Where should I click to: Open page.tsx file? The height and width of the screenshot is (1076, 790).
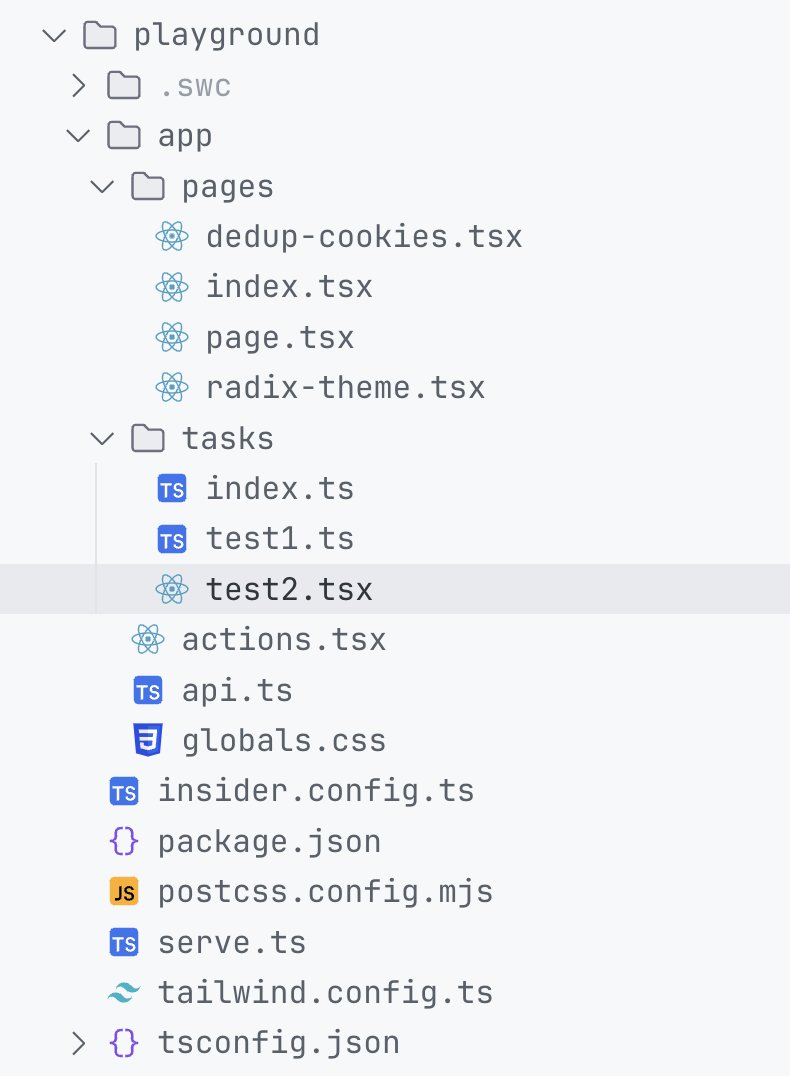click(280, 339)
